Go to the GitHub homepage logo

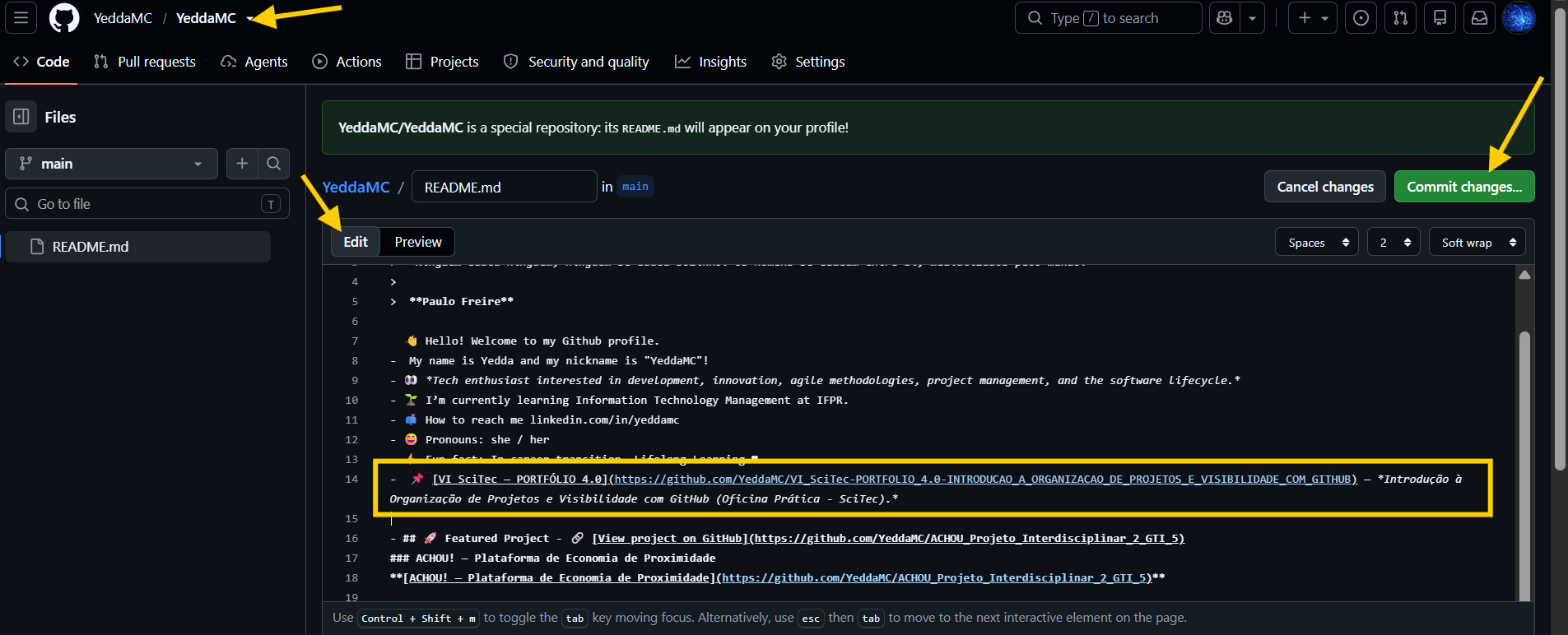64,17
